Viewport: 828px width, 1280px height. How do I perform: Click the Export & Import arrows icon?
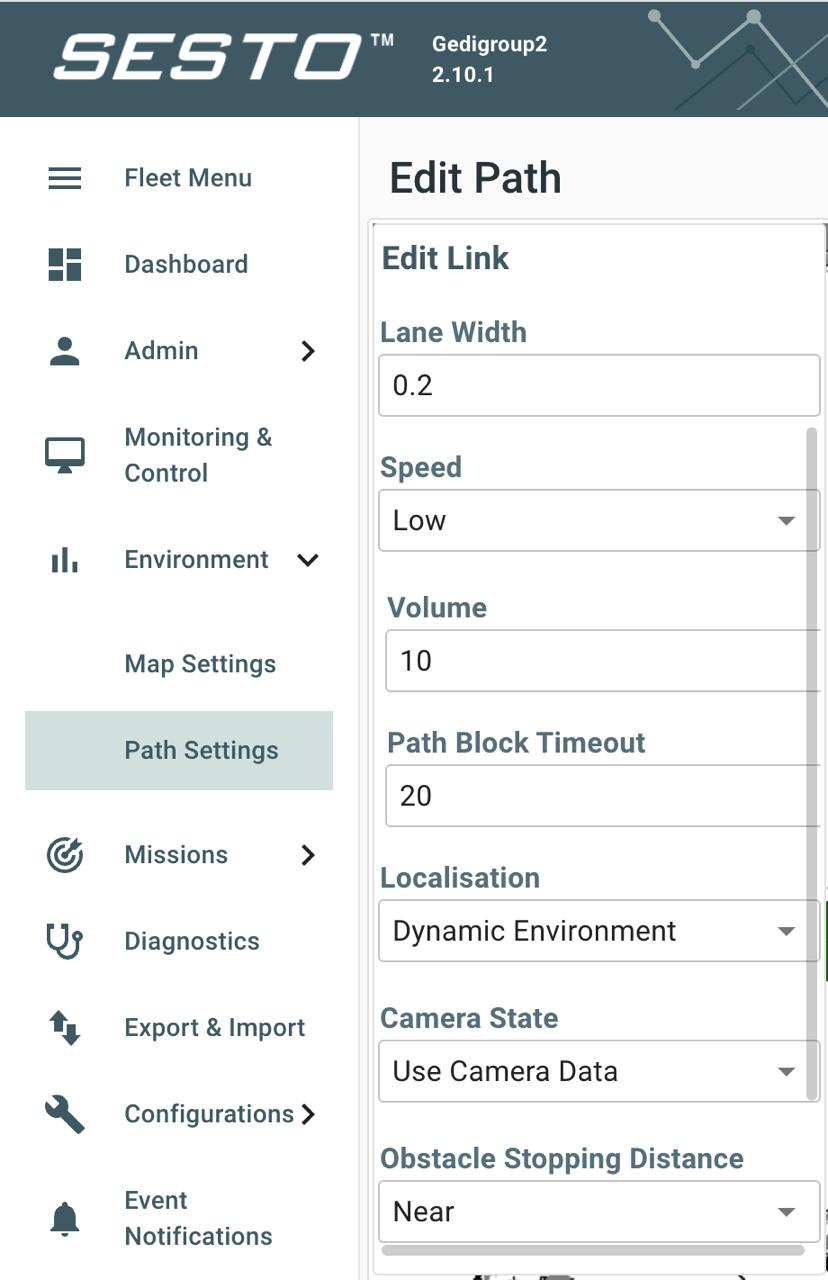click(65, 1028)
